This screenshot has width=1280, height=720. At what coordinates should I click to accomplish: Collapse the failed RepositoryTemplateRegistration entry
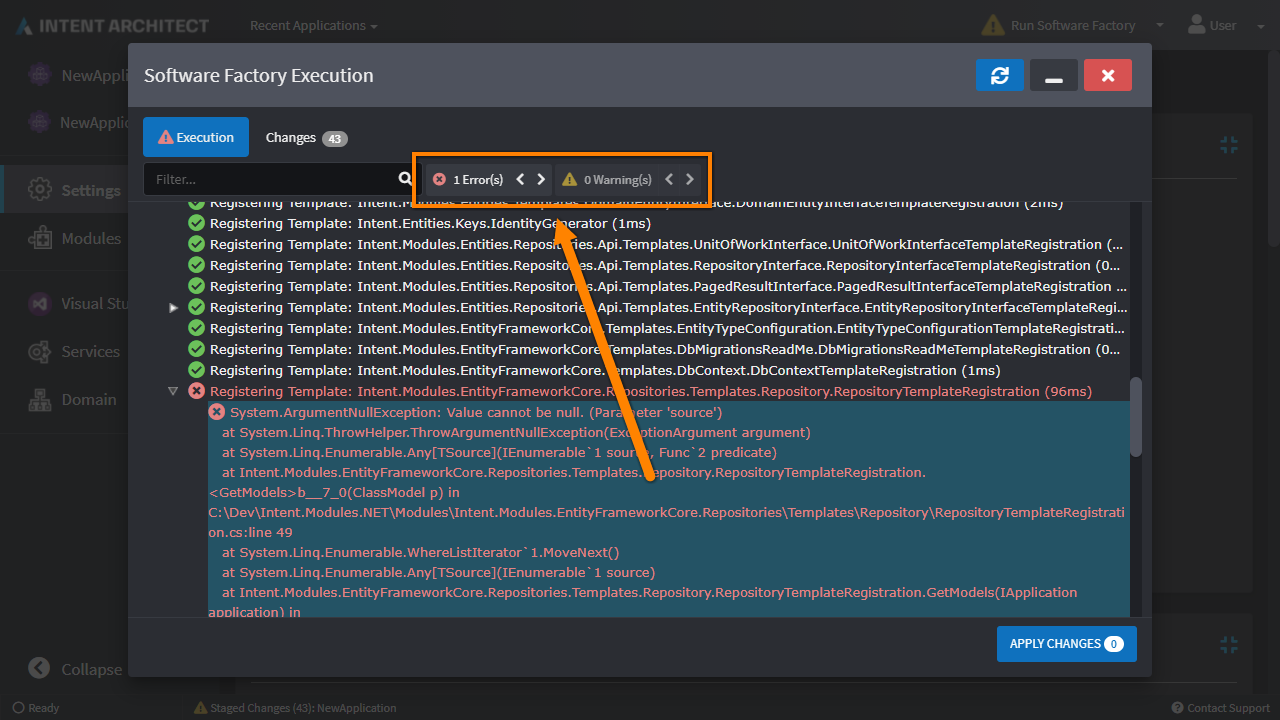[x=173, y=392]
